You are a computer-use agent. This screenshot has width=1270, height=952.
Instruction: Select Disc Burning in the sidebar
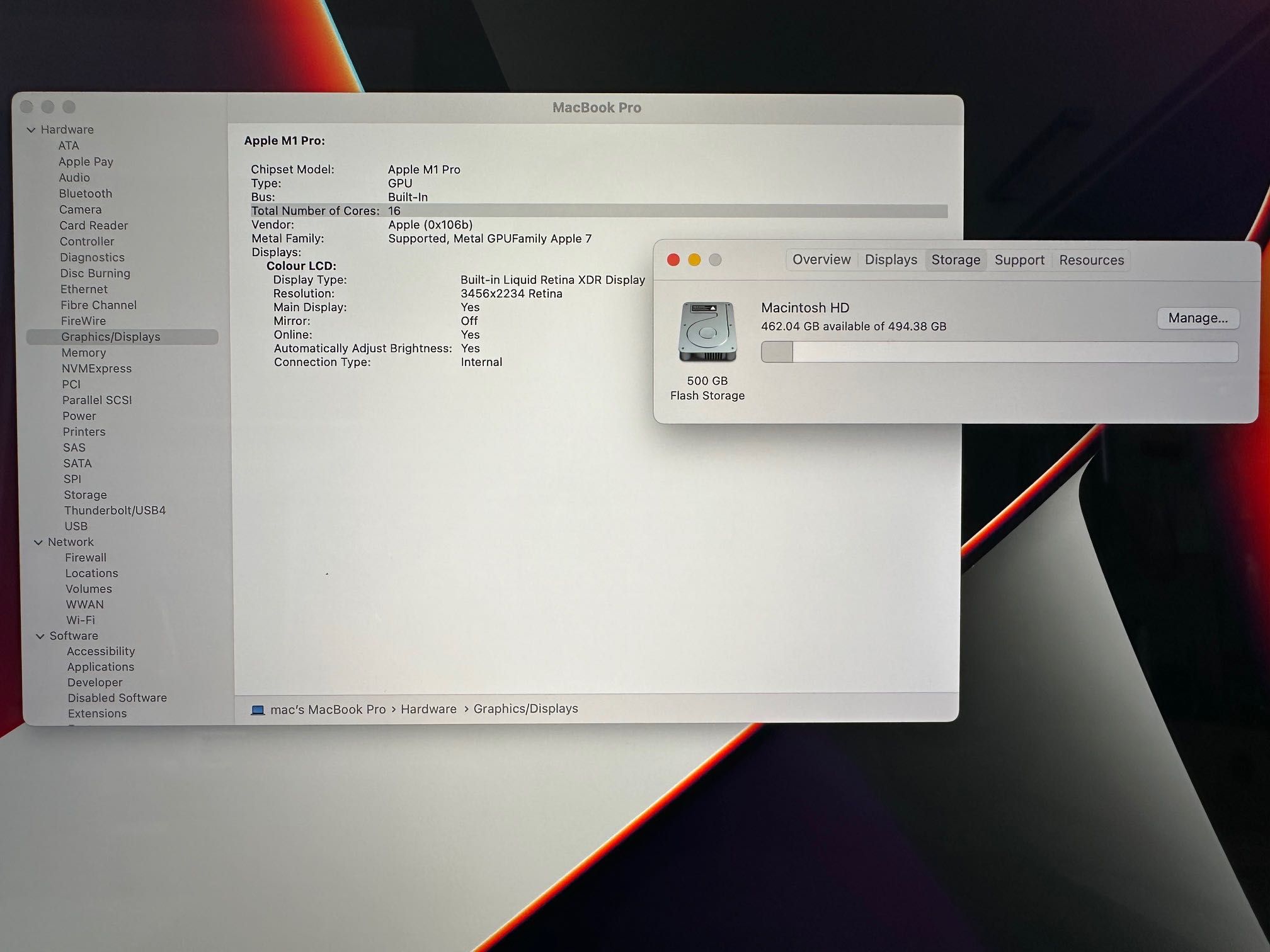tap(95, 273)
